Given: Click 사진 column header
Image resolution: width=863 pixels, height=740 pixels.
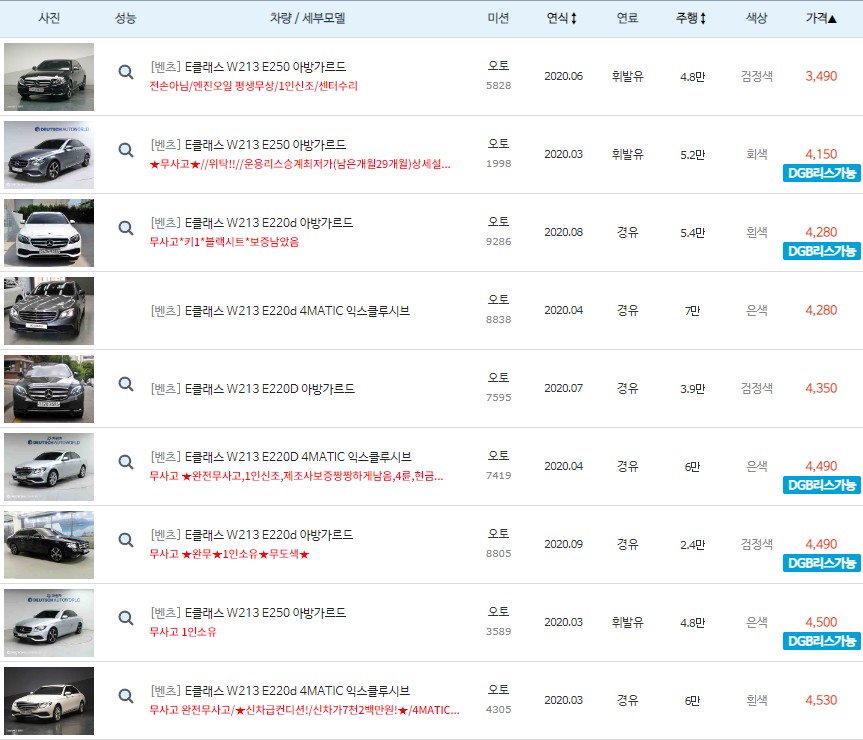Looking at the screenshot, I should click(x=49, y=18).
